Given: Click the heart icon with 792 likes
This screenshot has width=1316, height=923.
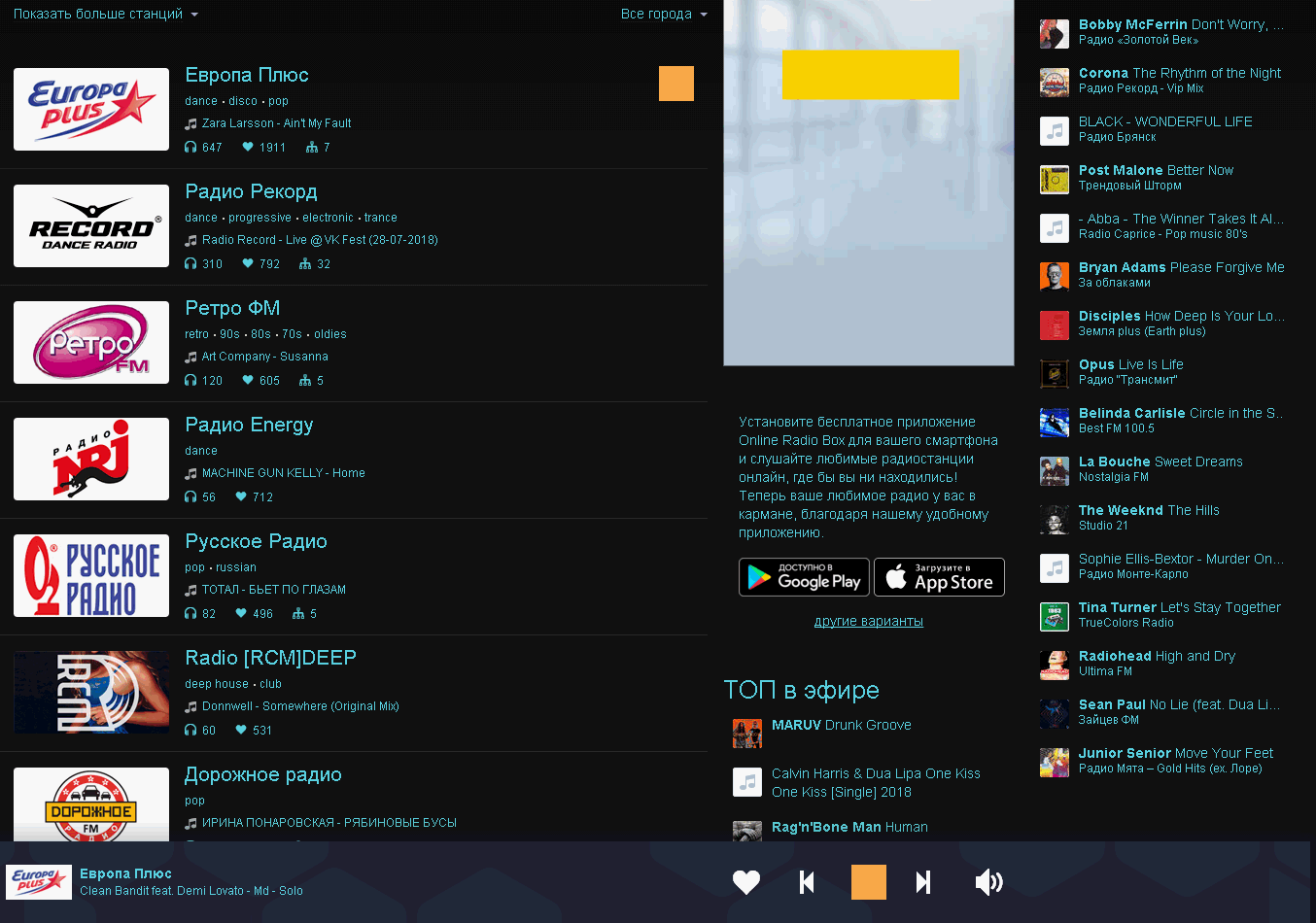Looking at the screenshot, I should click(x=248, y=263).
